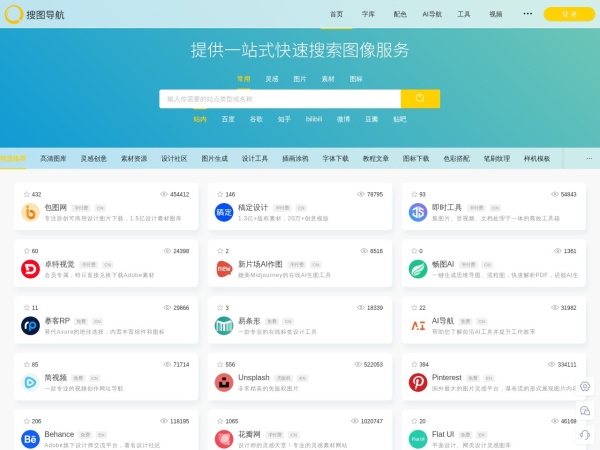Star the 卓特视觉 card
This screenshot has width=600, height=450.
coord(26,251)
